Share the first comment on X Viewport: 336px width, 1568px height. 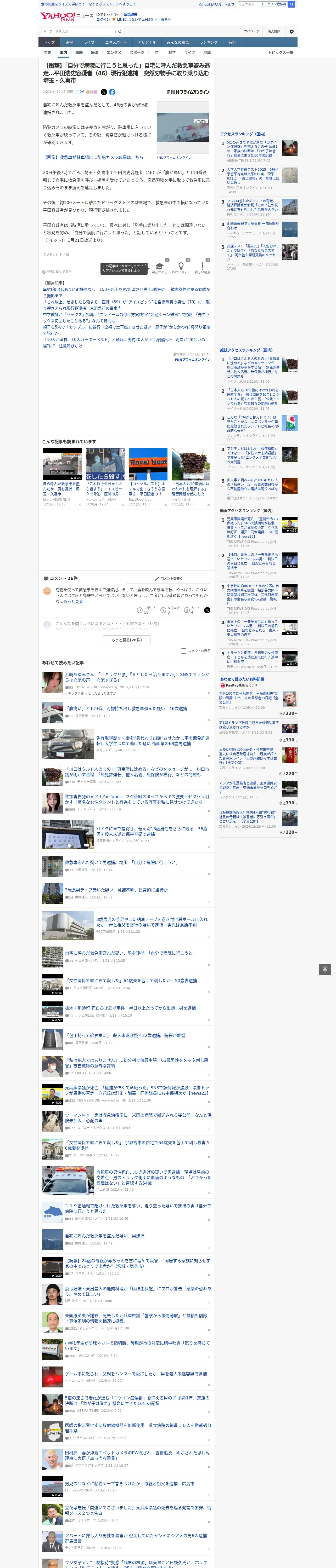point(207,610)
